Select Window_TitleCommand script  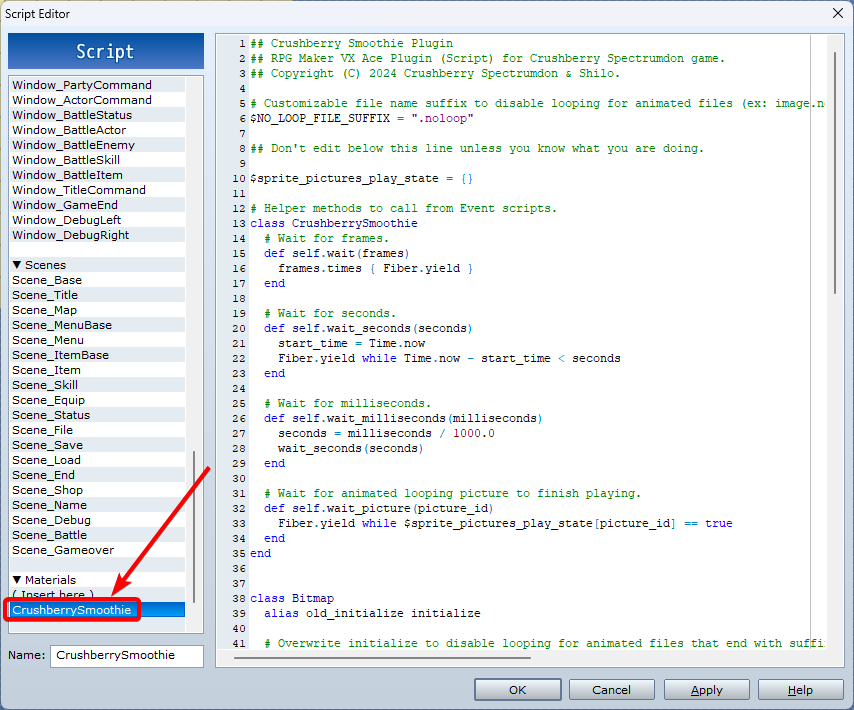point(98,190)
